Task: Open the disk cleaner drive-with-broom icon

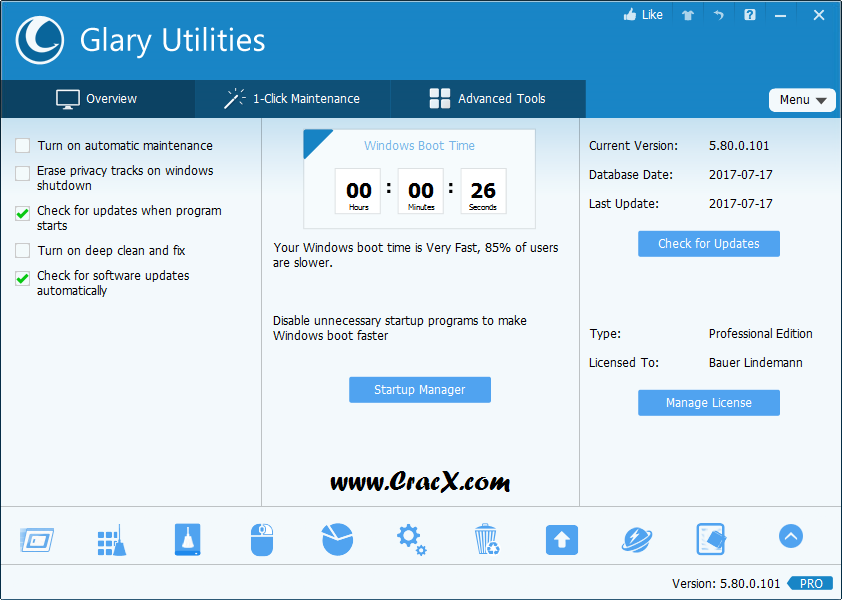Action: click(x=187, y=539)
